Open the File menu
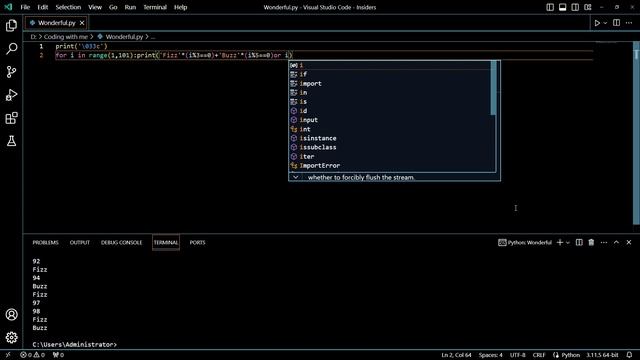Image resolution: width=640 pixels, height=360 pixels. pyautogui.click(x=25, y=7)
